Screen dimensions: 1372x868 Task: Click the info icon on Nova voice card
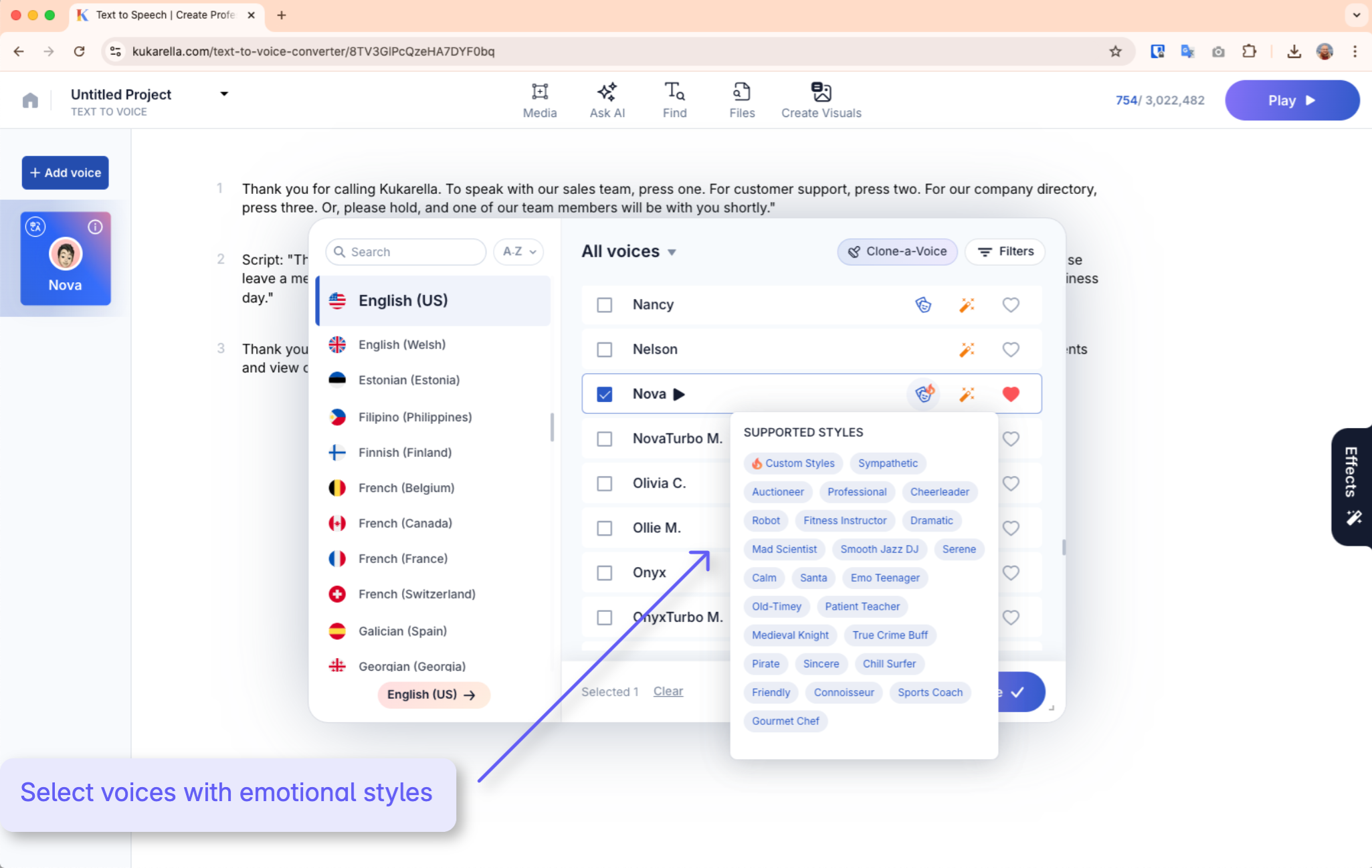click(95, 227)
